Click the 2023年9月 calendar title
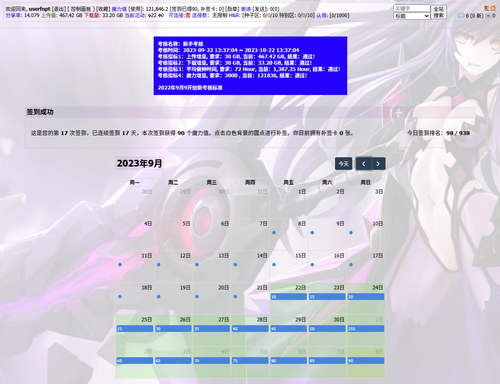Viewport: 500px width, 384px height. click(x=139, y=163)
